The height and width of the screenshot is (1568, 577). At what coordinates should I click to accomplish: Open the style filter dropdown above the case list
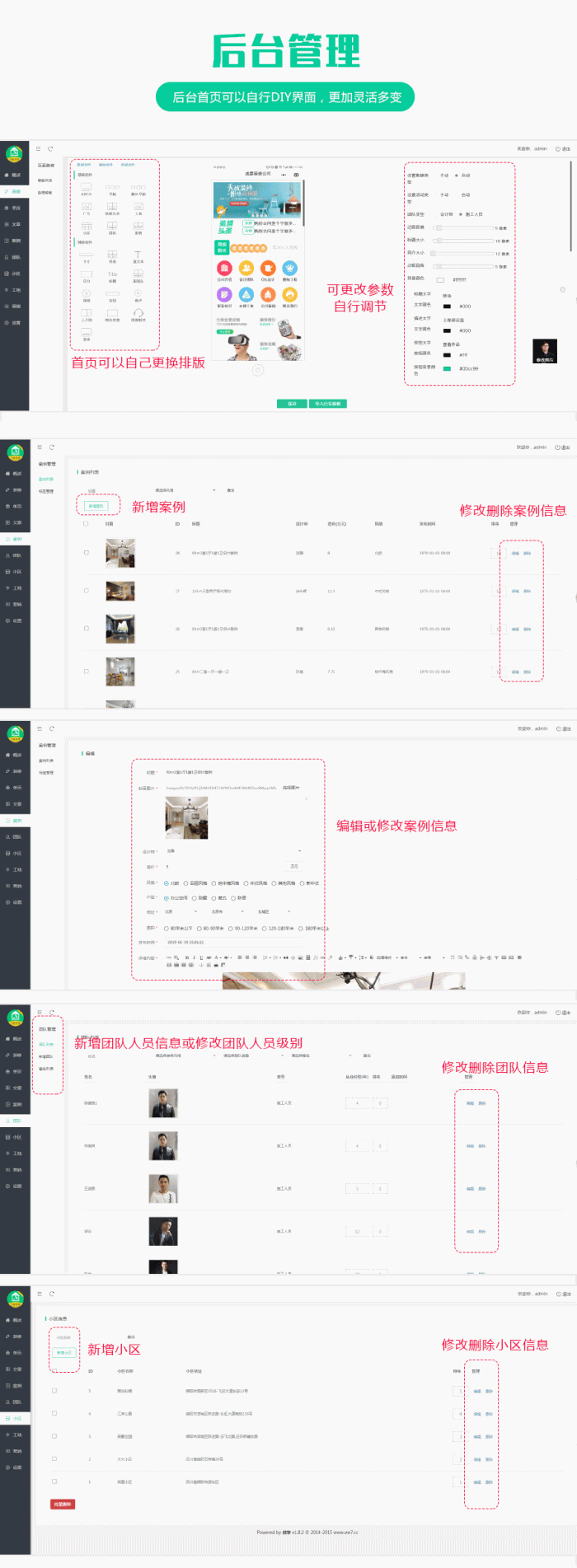pos(185,490)
